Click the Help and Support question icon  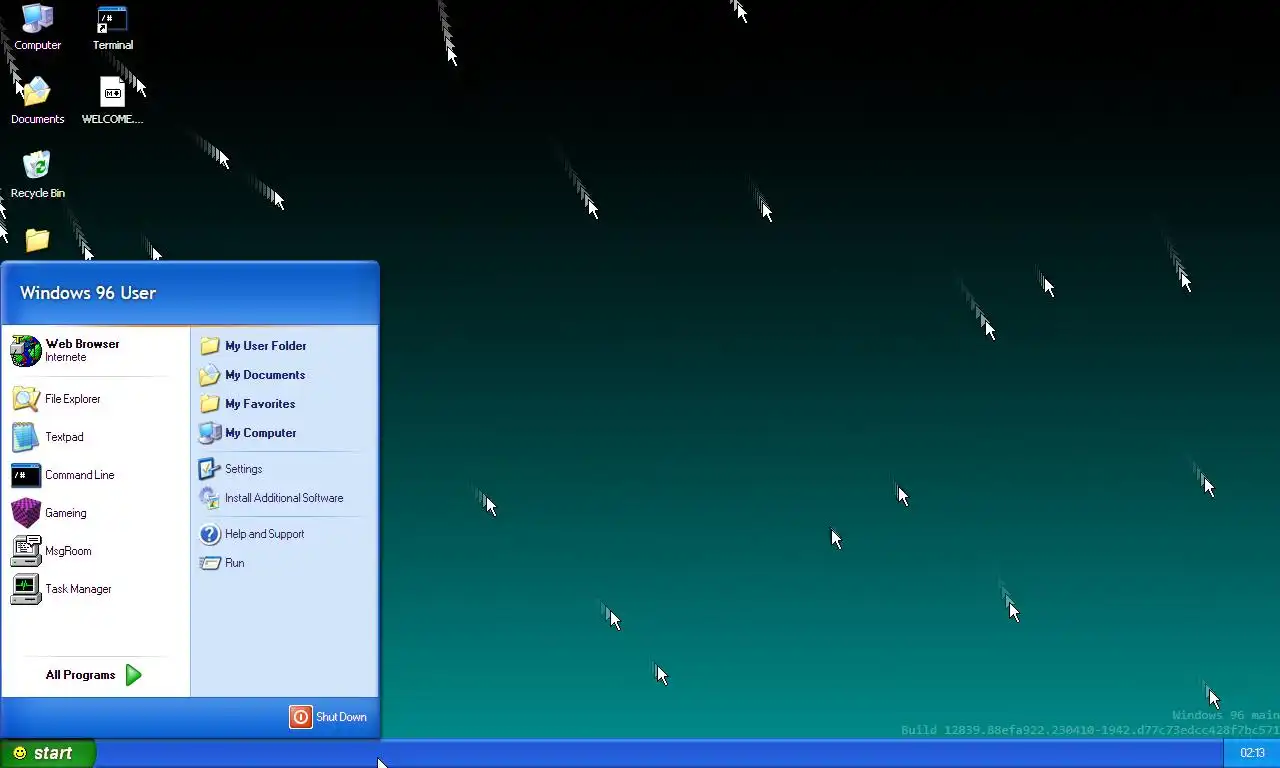tap(209, 534)
